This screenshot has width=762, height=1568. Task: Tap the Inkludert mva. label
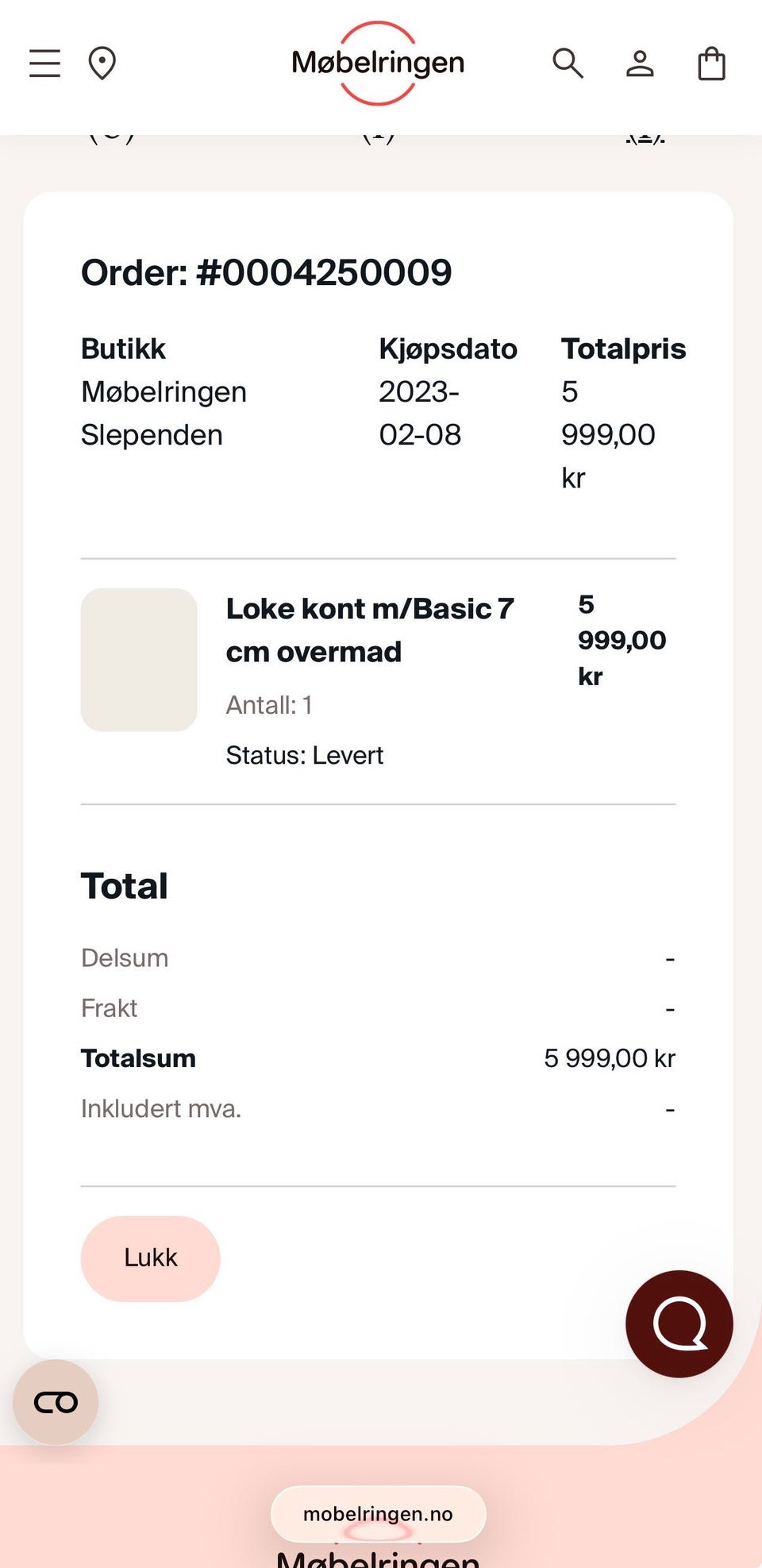(x=161, y=1108)
